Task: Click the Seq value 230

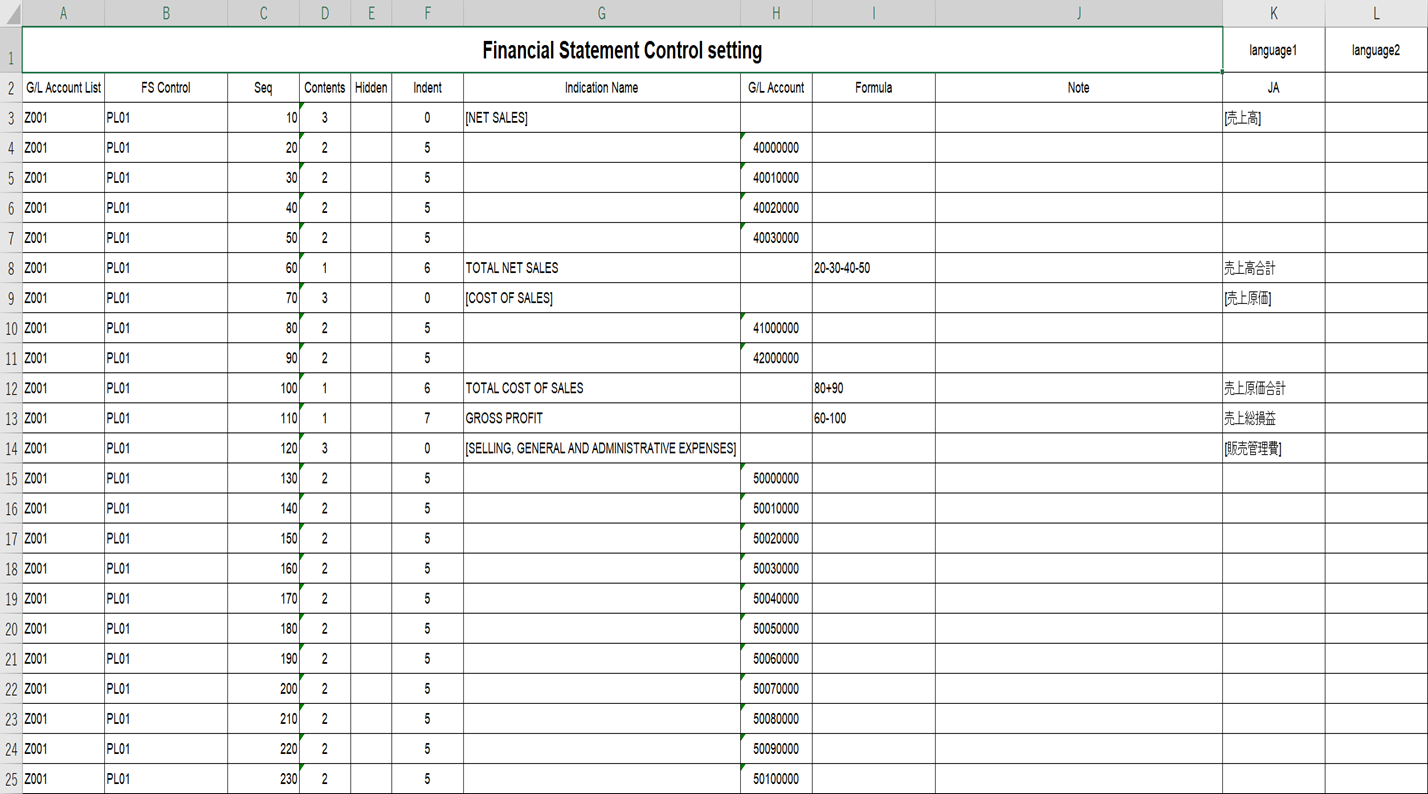Action: 263,778
